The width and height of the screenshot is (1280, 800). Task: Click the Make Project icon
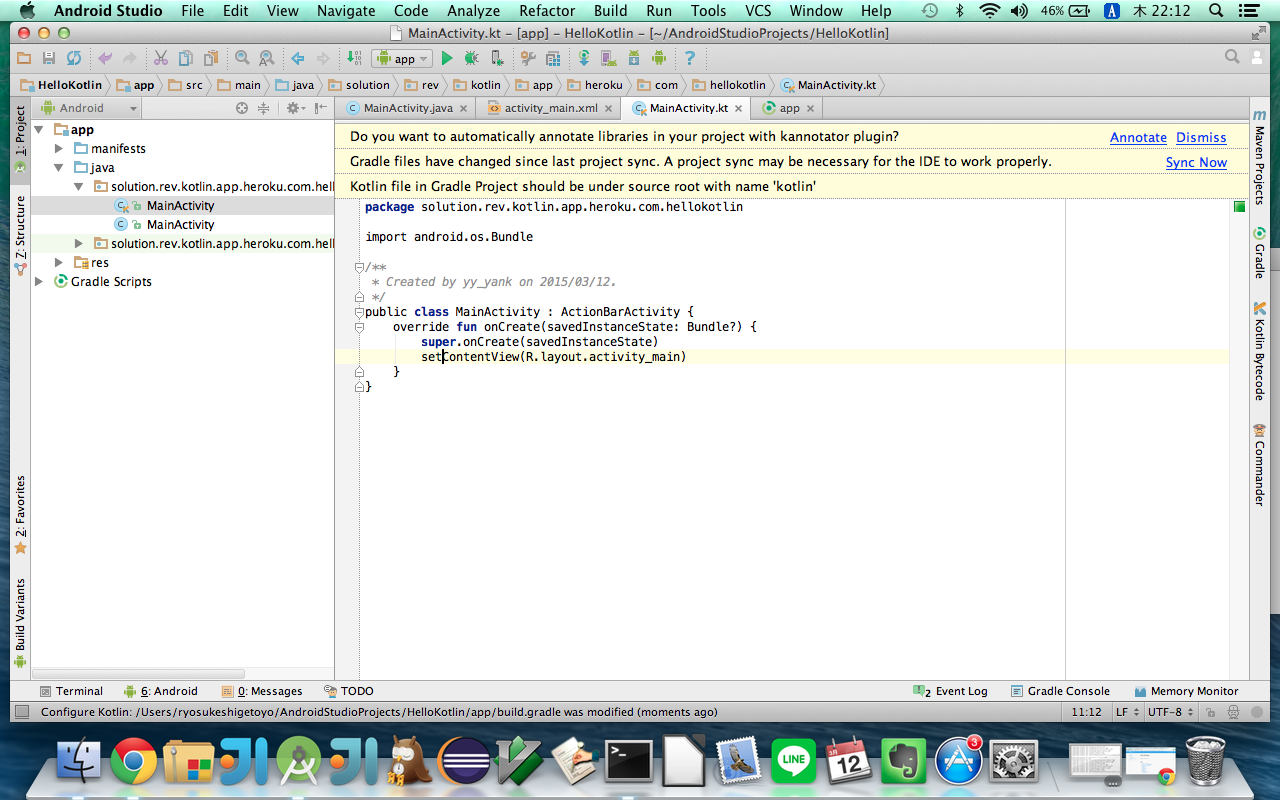(354, 59)
